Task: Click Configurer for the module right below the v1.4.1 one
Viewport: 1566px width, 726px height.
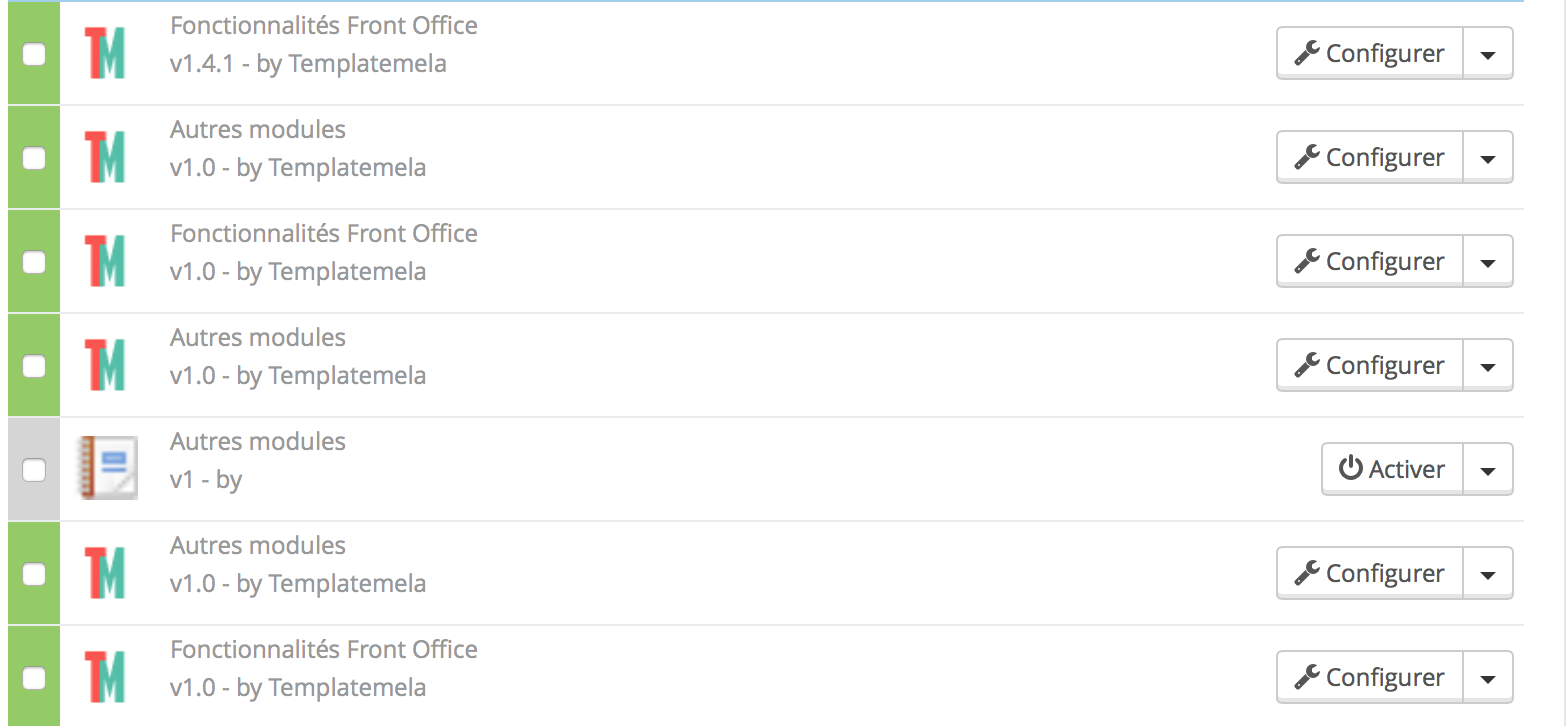Action: click(x=1370, y=157)
